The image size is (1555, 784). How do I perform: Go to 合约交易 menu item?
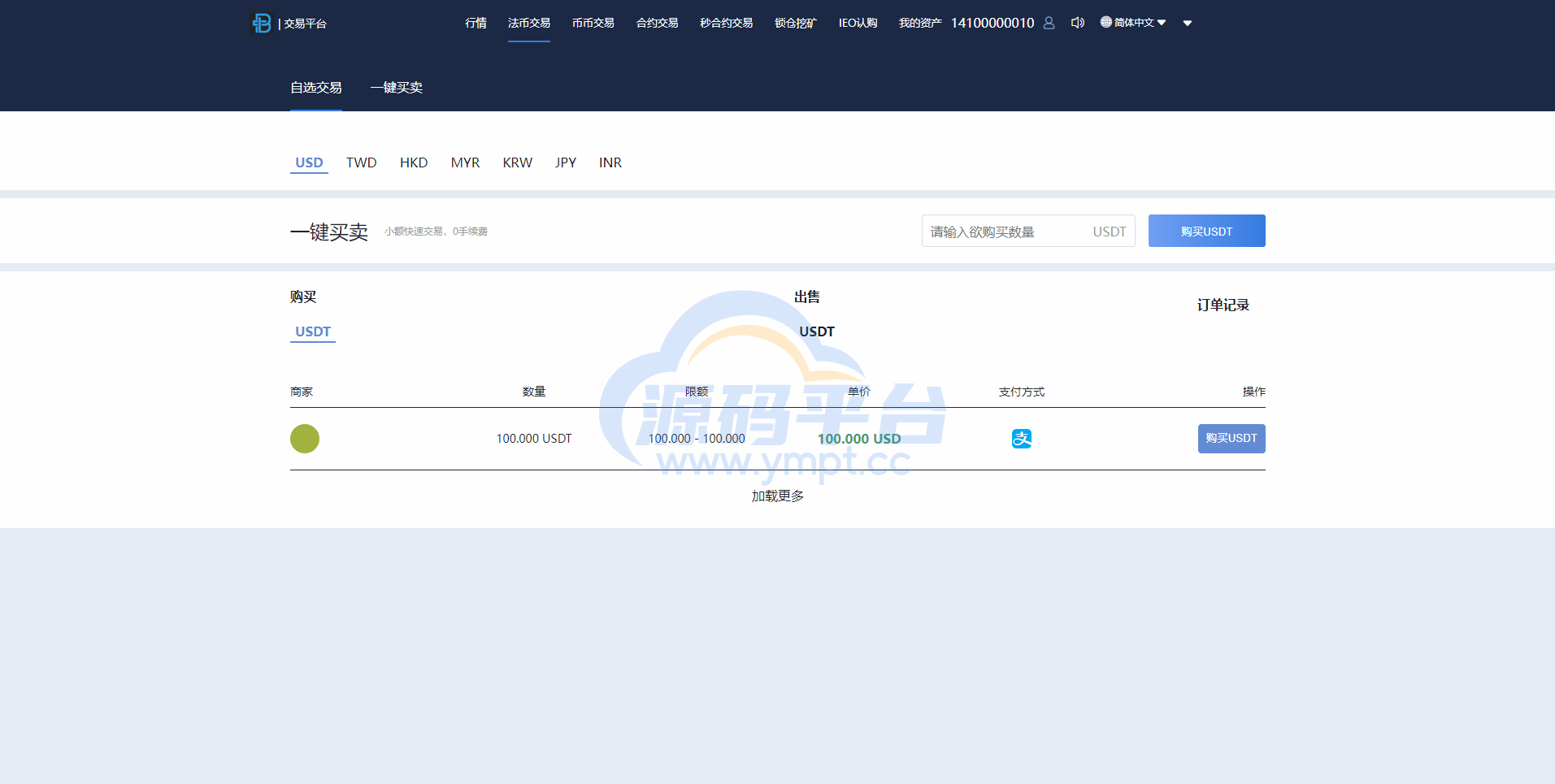[x=657, y=23]
